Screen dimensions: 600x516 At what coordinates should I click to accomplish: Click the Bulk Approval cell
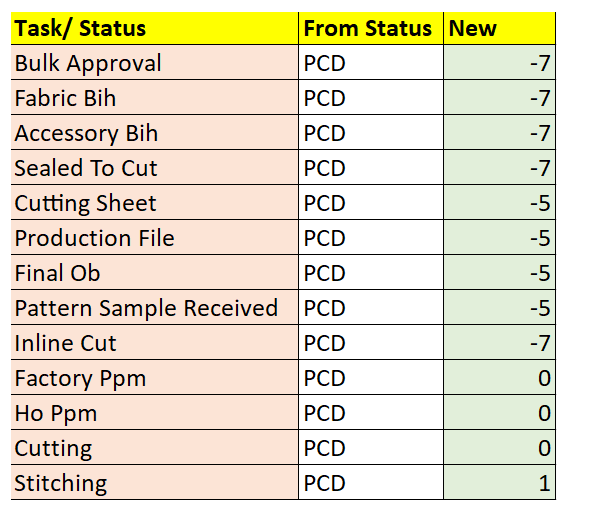155,62
